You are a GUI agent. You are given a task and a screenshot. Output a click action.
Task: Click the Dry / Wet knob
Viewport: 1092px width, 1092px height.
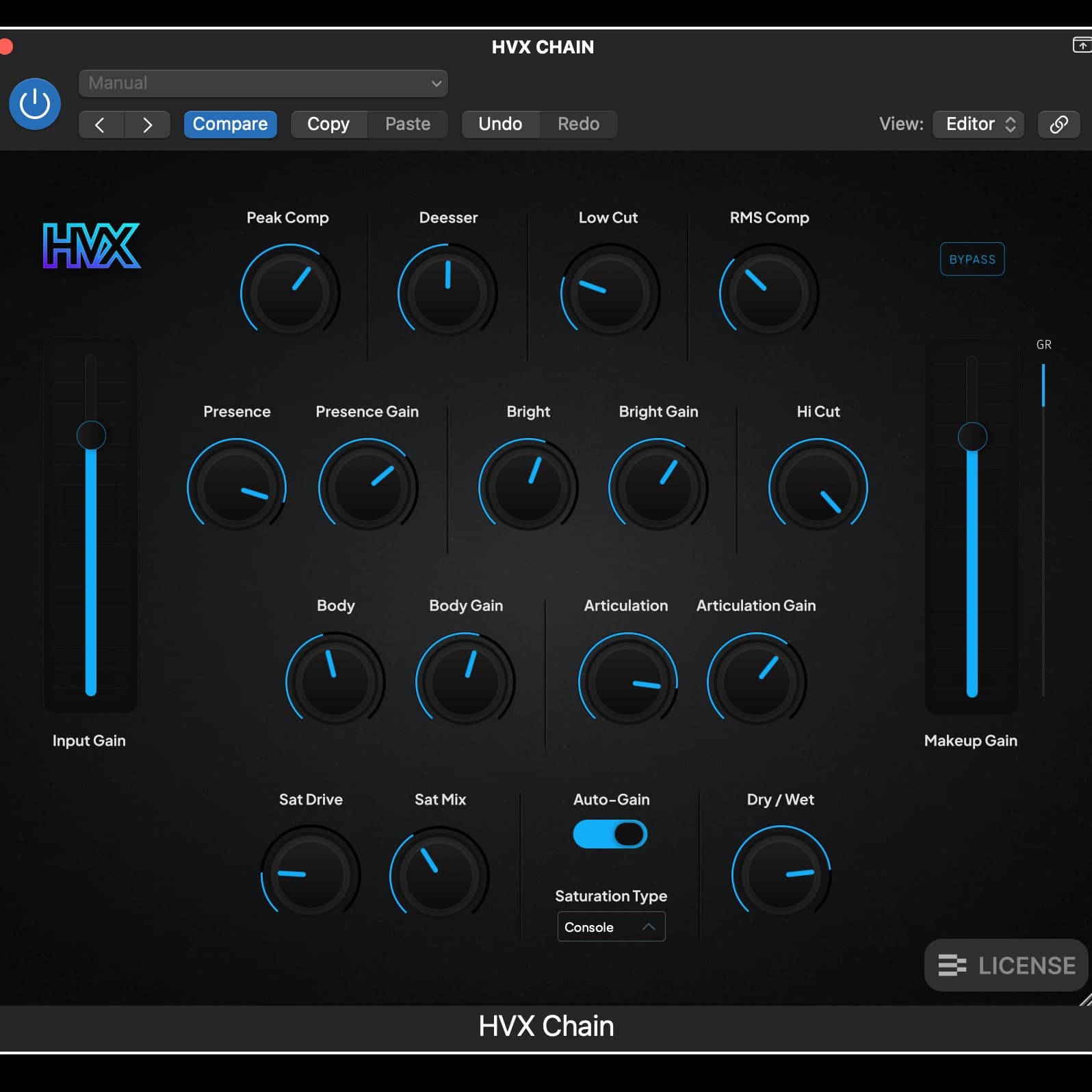click(781, 875)
